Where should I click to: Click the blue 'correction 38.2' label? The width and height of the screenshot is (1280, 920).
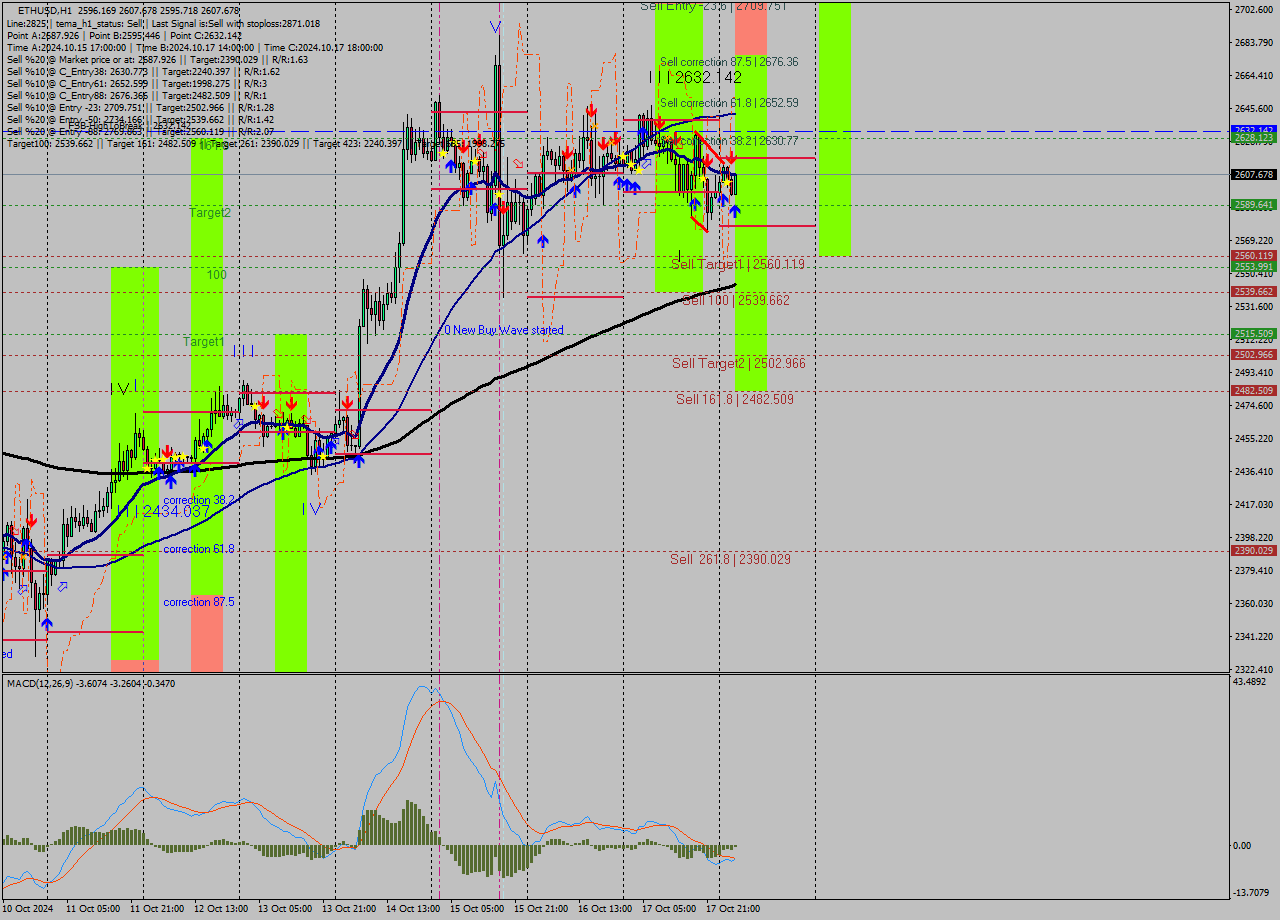[199, 500]
